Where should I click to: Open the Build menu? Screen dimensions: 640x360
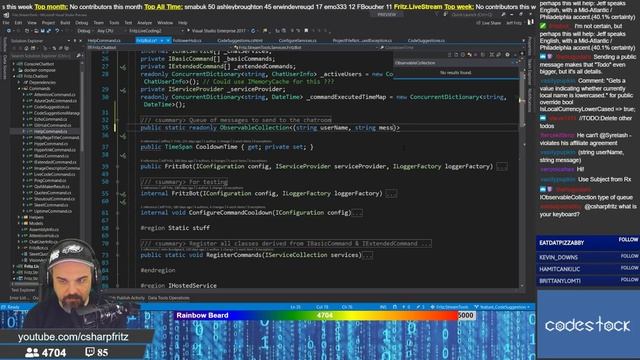pyautogui.click(x=65, y=23)
